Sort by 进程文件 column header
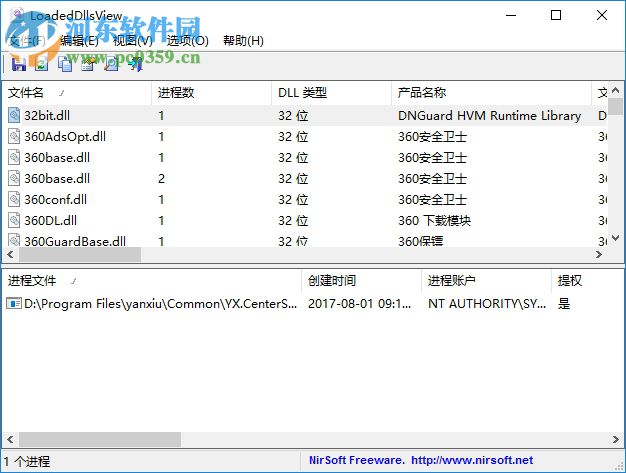The image size is (626, 473). pos(152,281)
